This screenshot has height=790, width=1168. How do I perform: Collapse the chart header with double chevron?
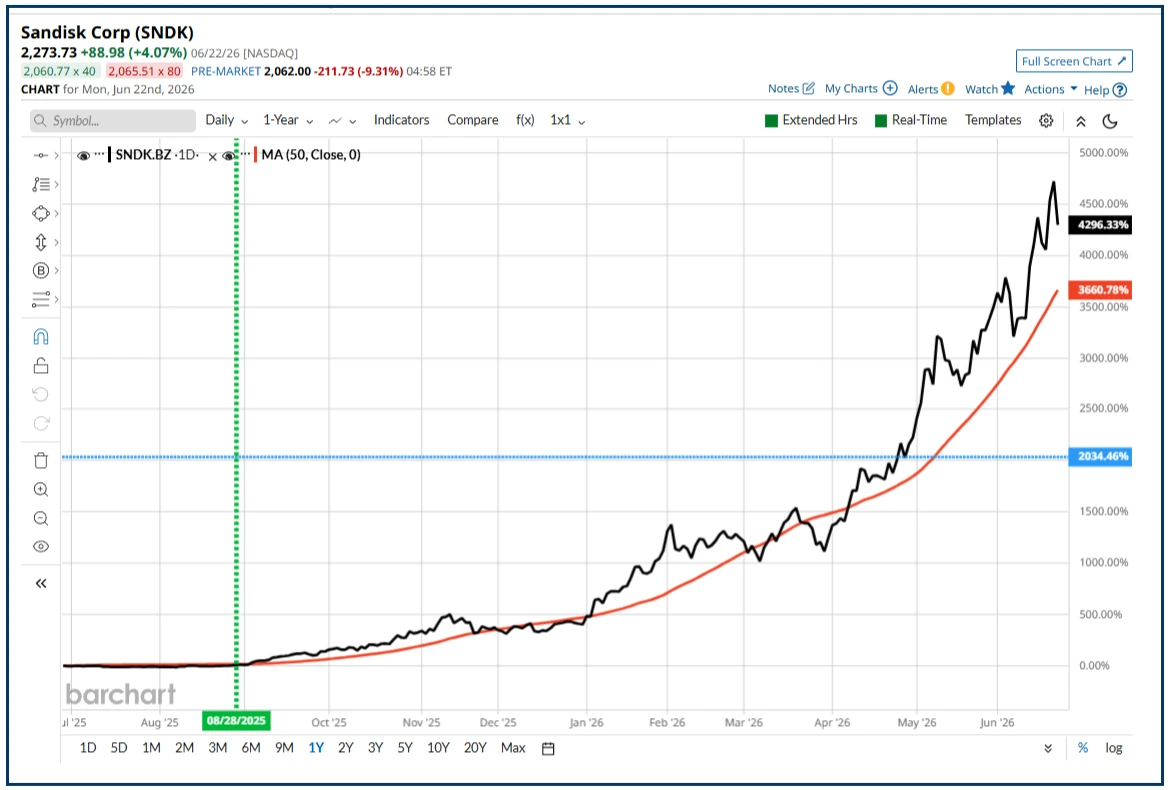(x=1081, y=121)
